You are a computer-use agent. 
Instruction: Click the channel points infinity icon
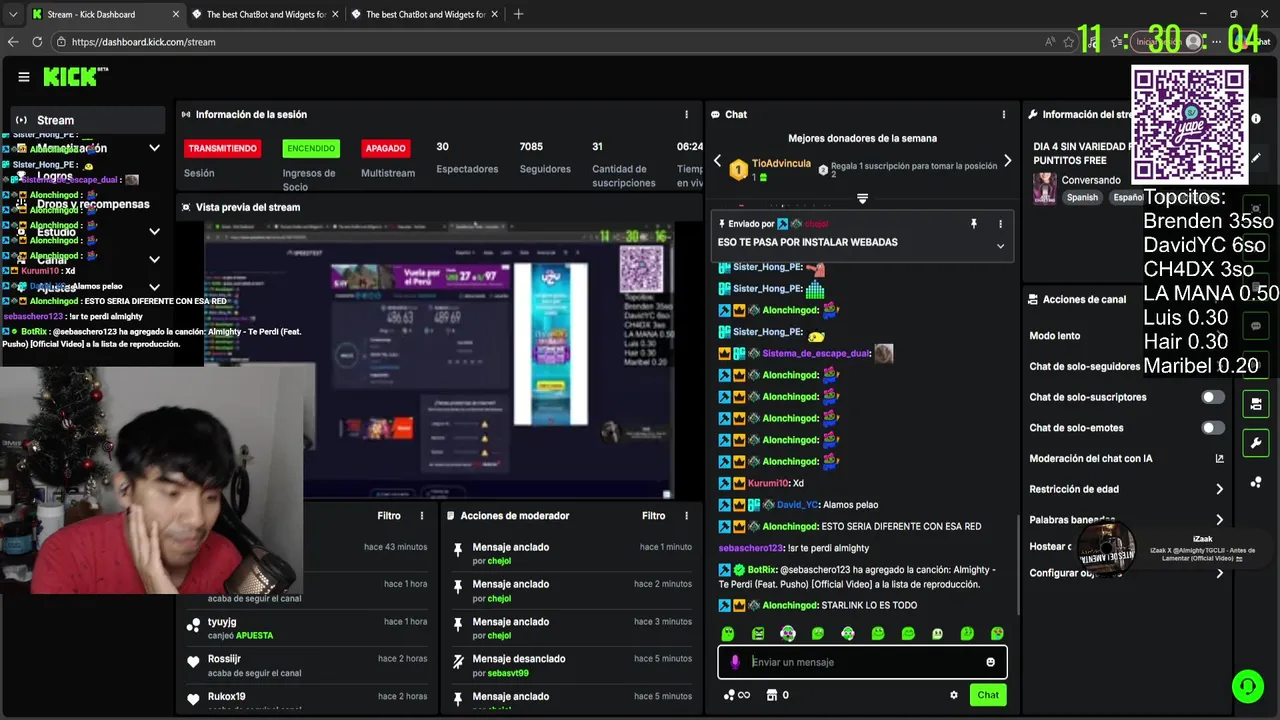pos(737,695)
